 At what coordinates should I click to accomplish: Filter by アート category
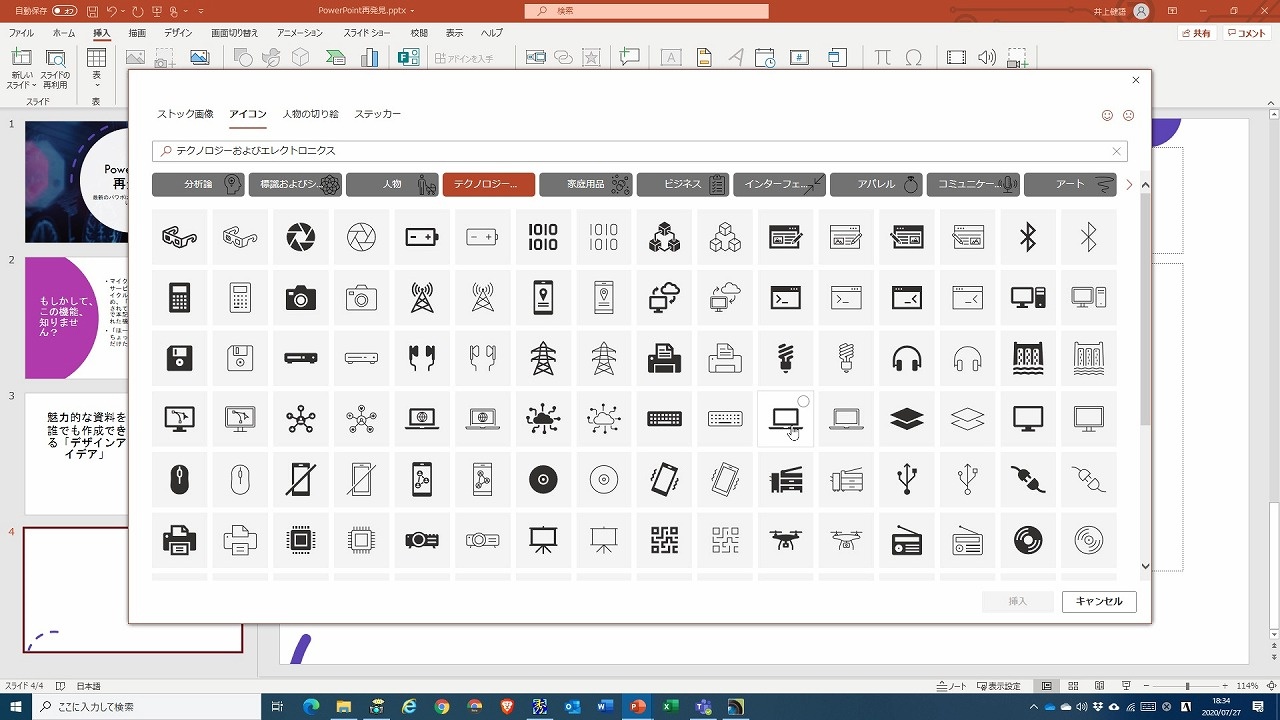pyautogui.click(x=1070, y=184)
